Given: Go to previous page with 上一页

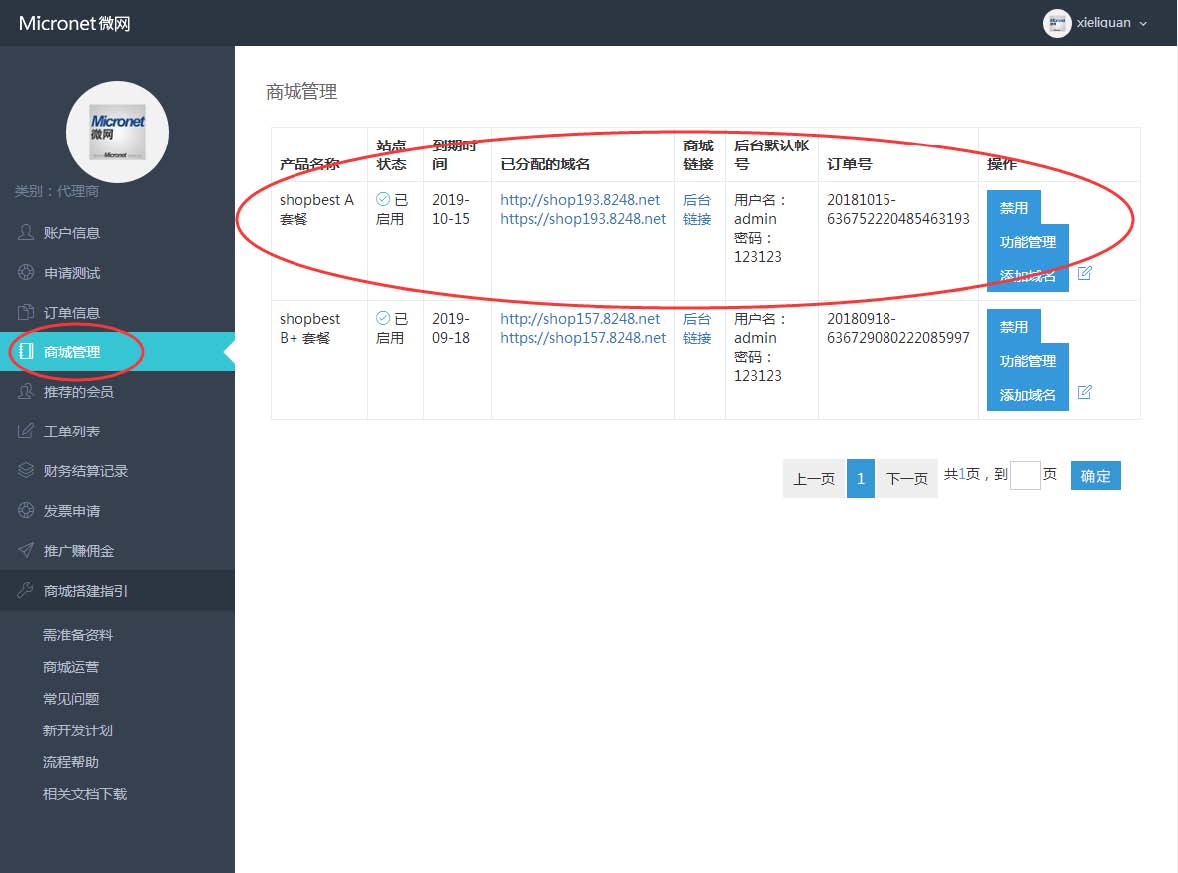Looking at the screenshot, I should point(814,479).
